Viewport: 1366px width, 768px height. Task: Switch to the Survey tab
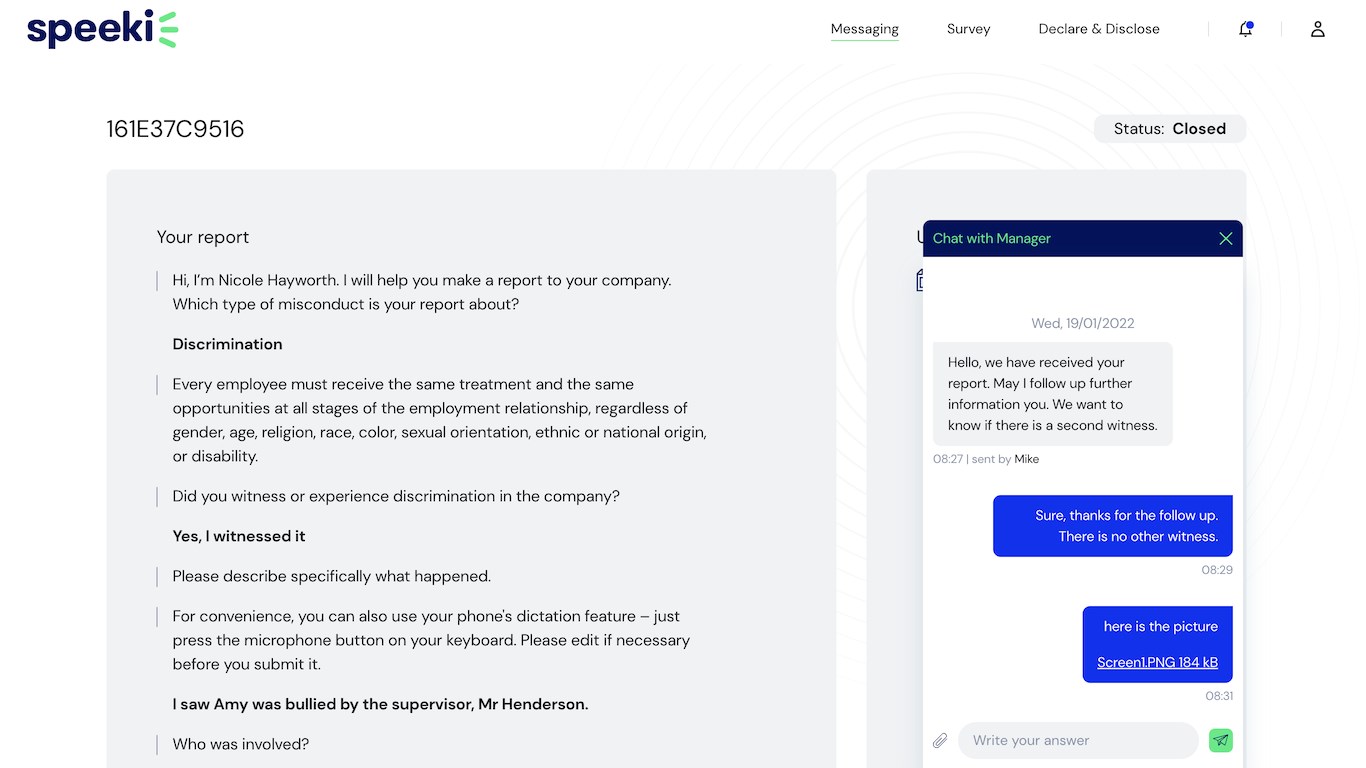(x=968, y=29)
